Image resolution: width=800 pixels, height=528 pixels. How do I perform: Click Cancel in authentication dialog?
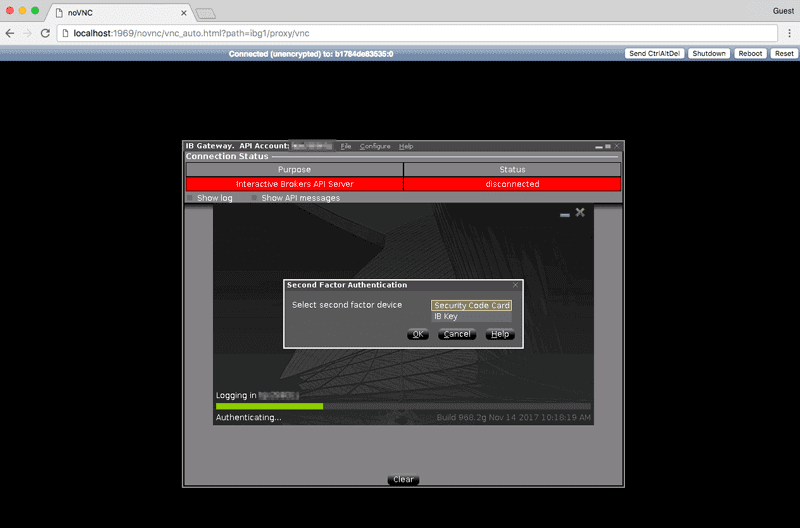point(457,334)
